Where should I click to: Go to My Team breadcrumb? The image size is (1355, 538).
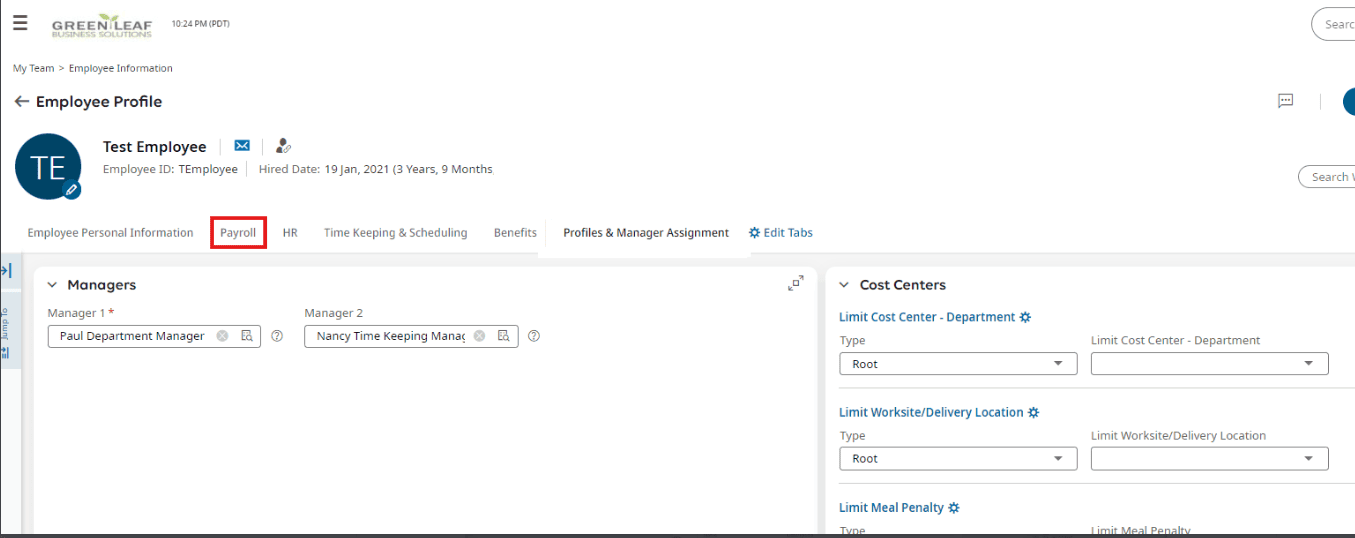[33, 68]
